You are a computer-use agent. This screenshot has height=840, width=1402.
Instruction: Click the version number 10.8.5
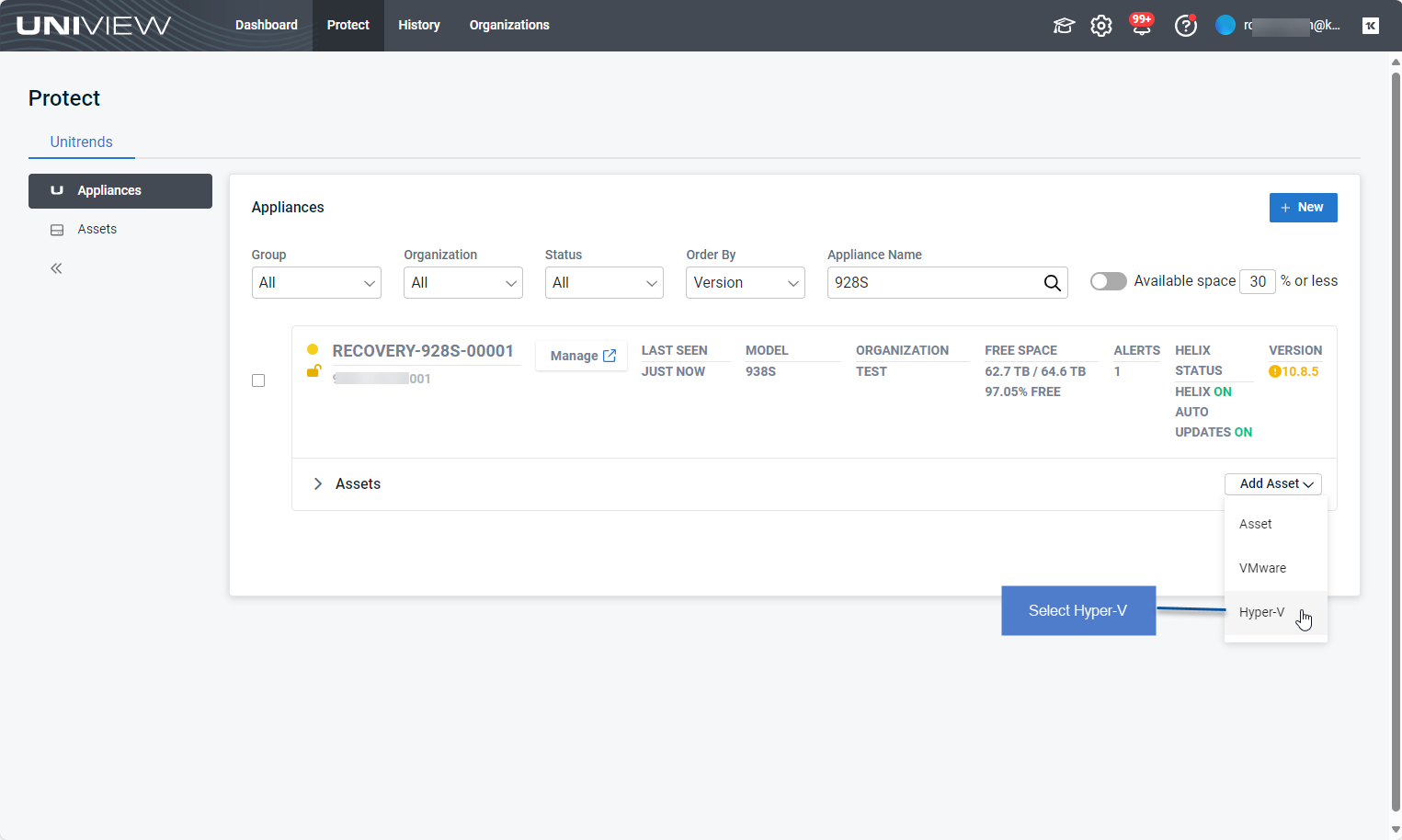point(1300,371)
